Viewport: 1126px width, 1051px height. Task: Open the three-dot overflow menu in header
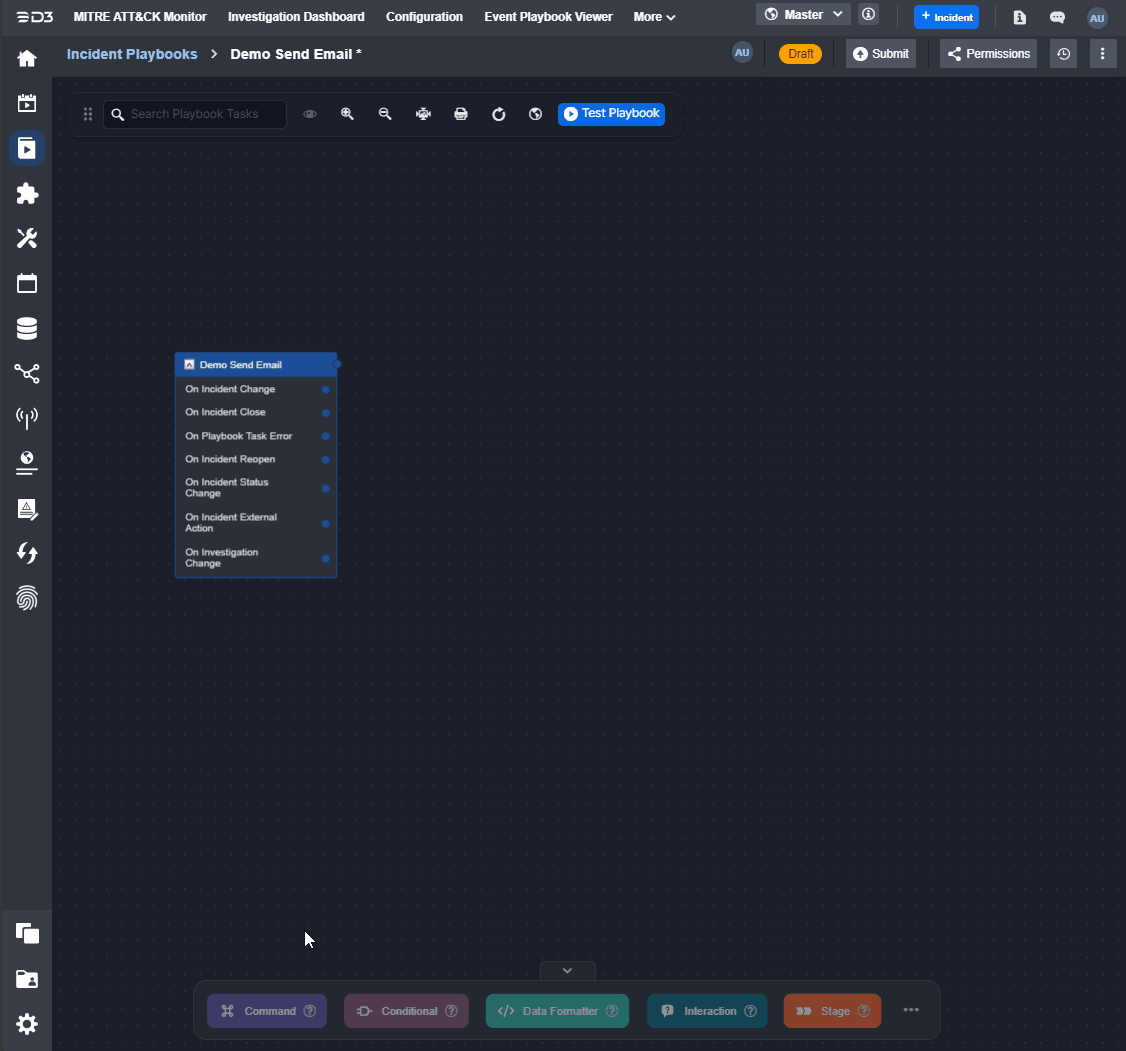(x=1102, y=54)
